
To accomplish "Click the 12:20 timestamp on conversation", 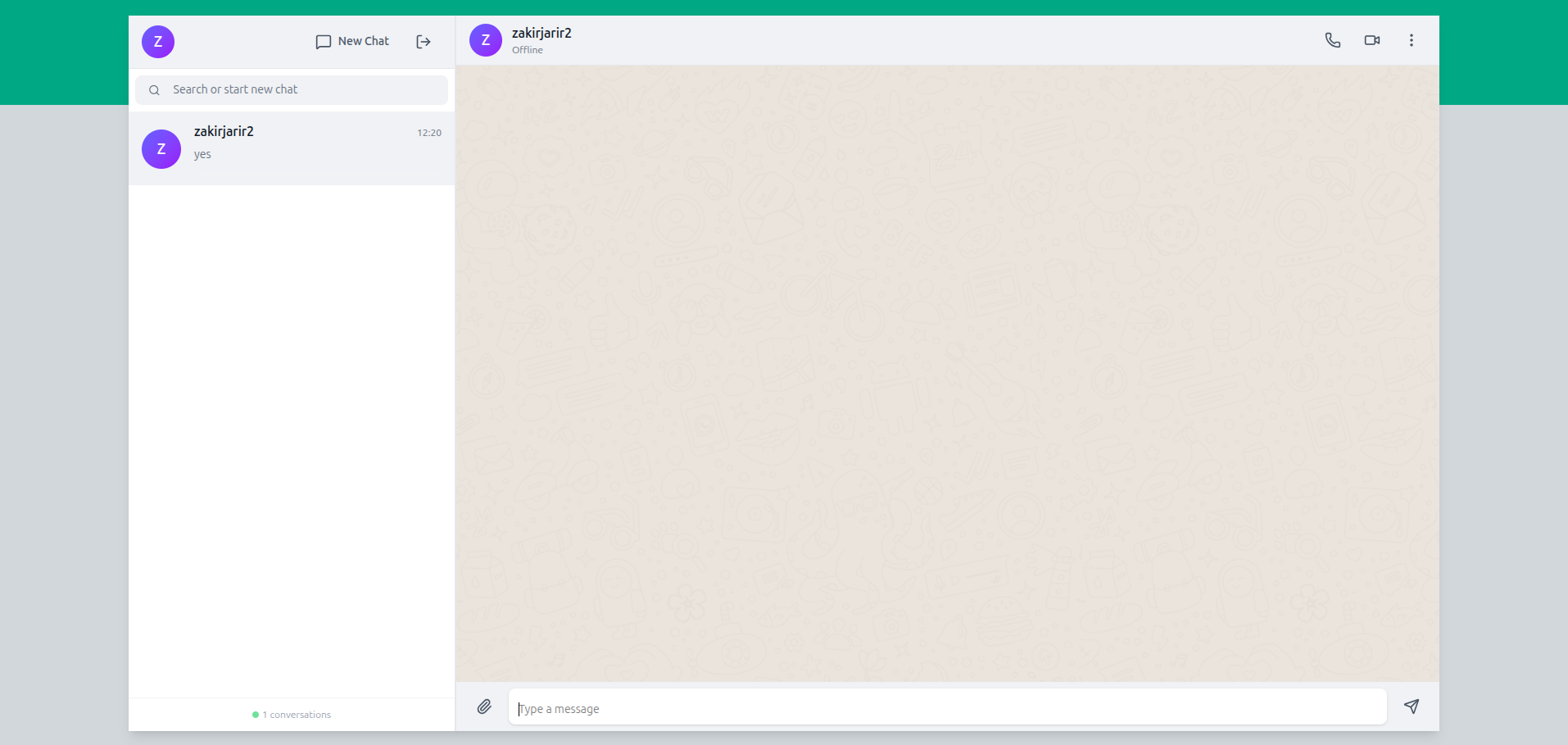I will [428, 132].
